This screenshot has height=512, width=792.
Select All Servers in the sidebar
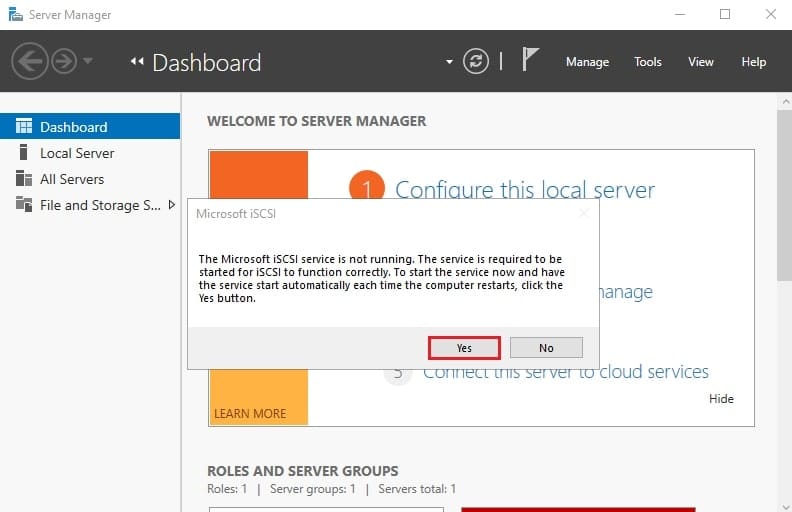[90, 179]
